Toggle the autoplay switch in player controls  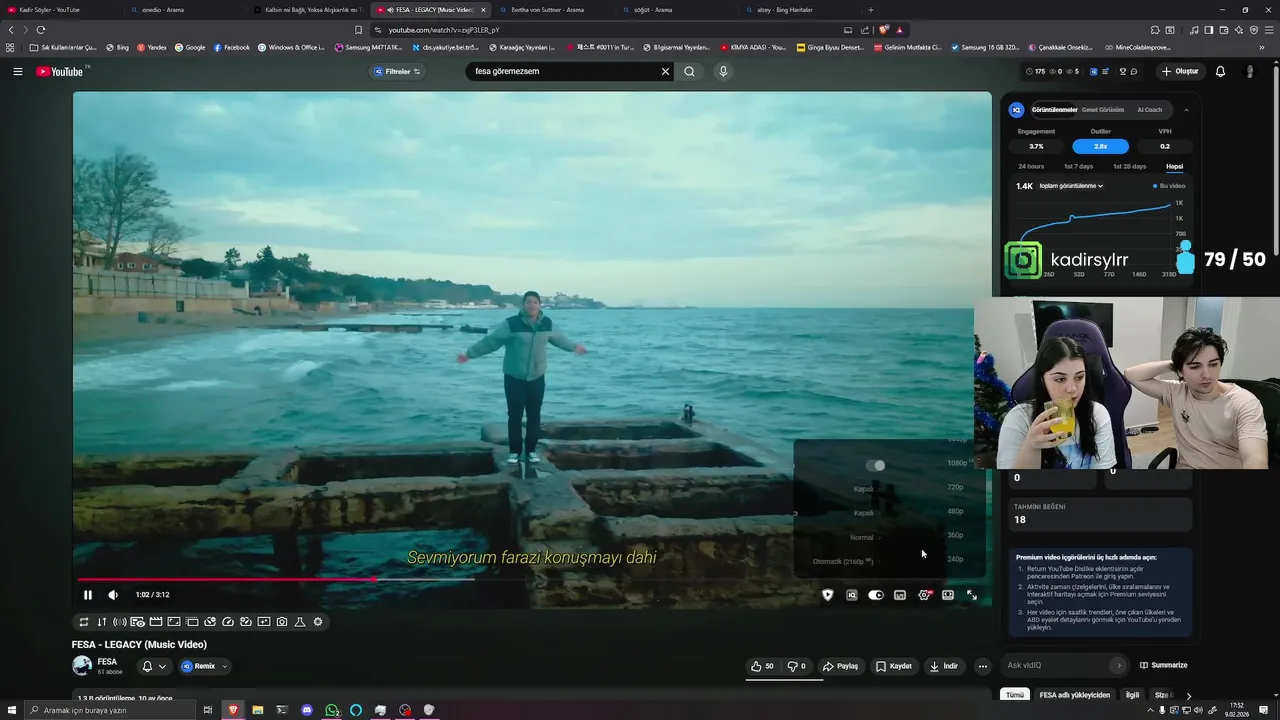tap(876, 595)
